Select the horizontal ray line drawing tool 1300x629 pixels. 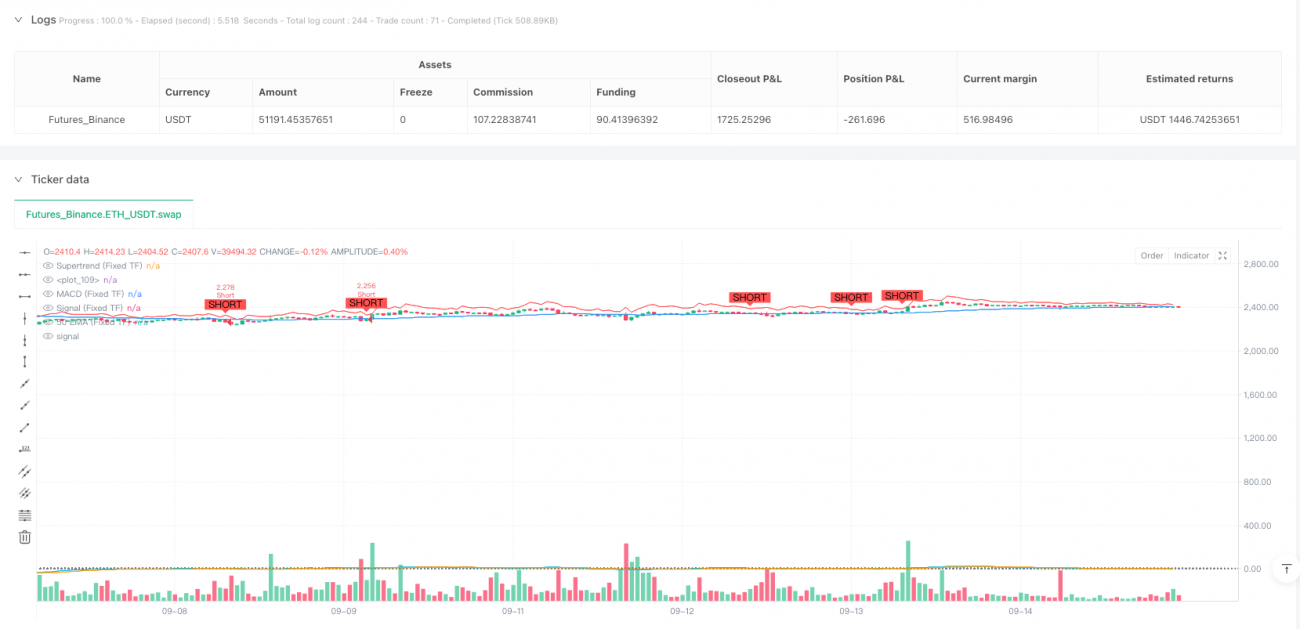tap(25, 275)
